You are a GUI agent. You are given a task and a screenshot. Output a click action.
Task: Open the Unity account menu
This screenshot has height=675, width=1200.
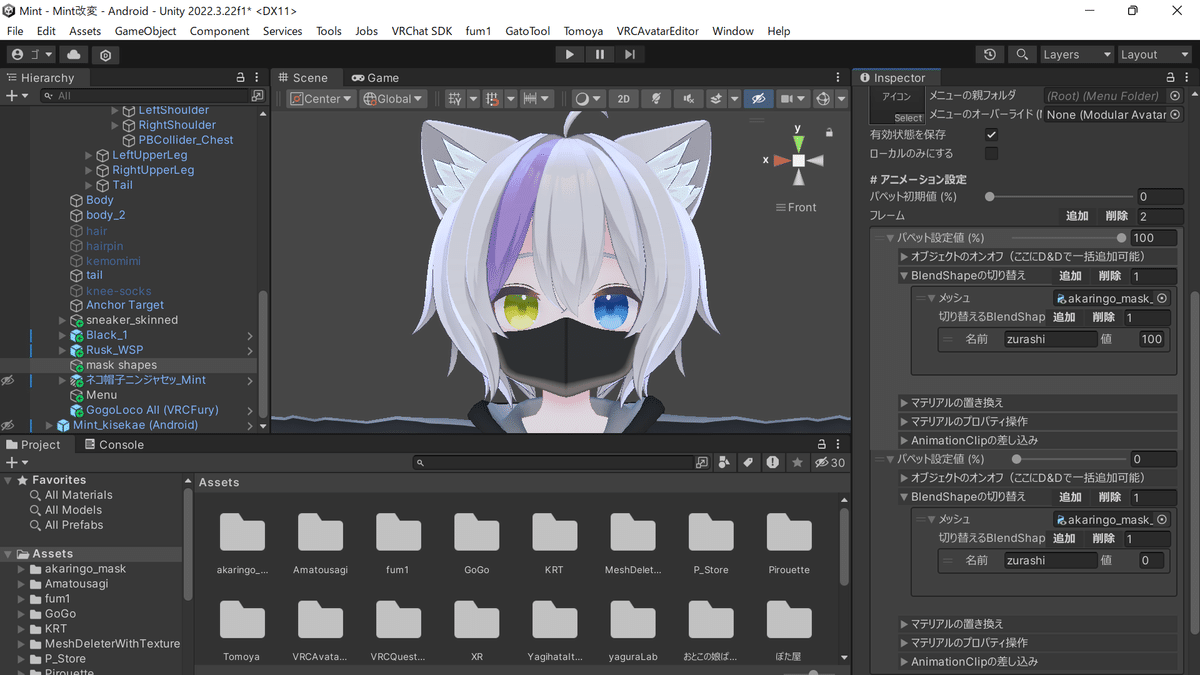33,55
